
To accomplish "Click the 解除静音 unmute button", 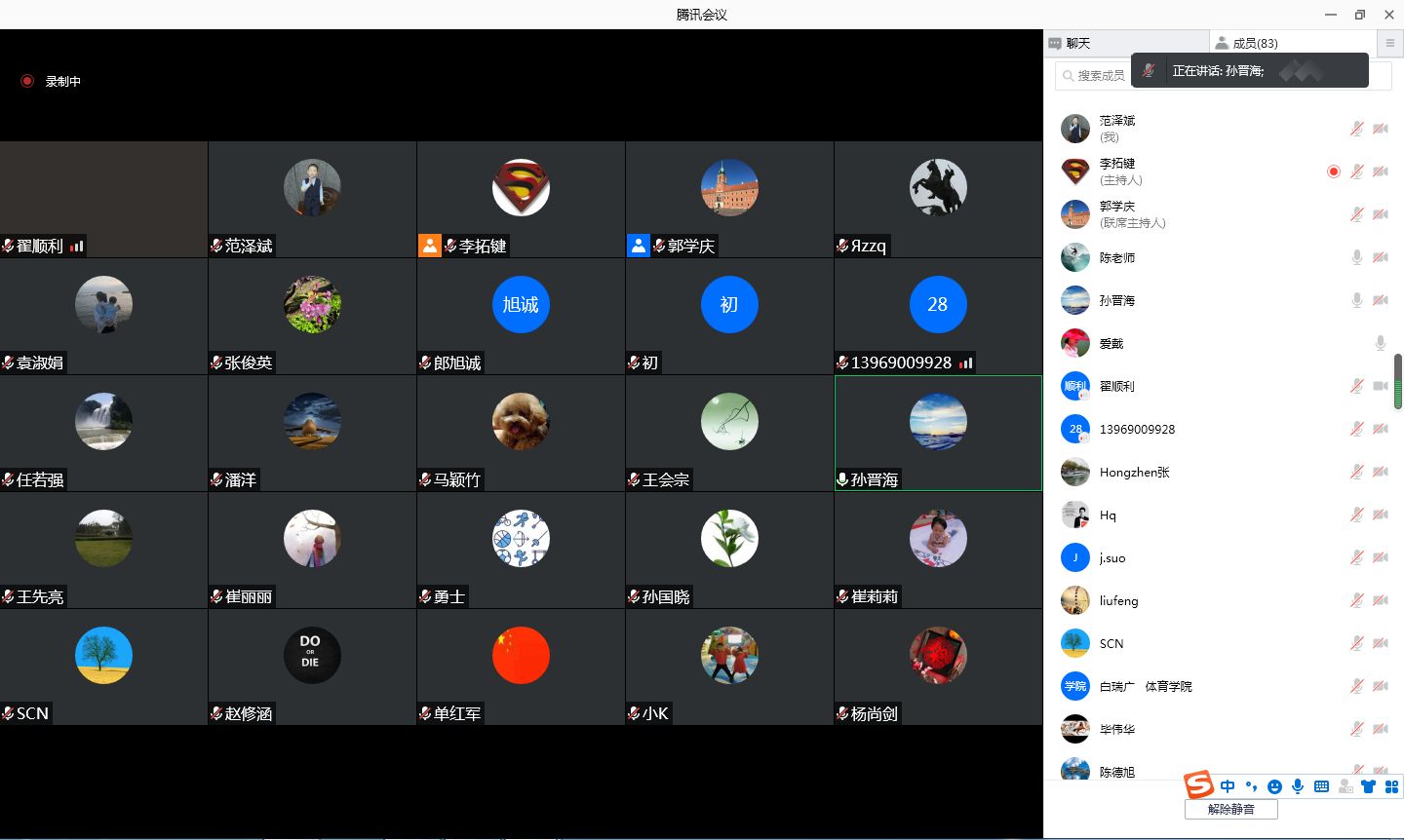I will 1230,809.
